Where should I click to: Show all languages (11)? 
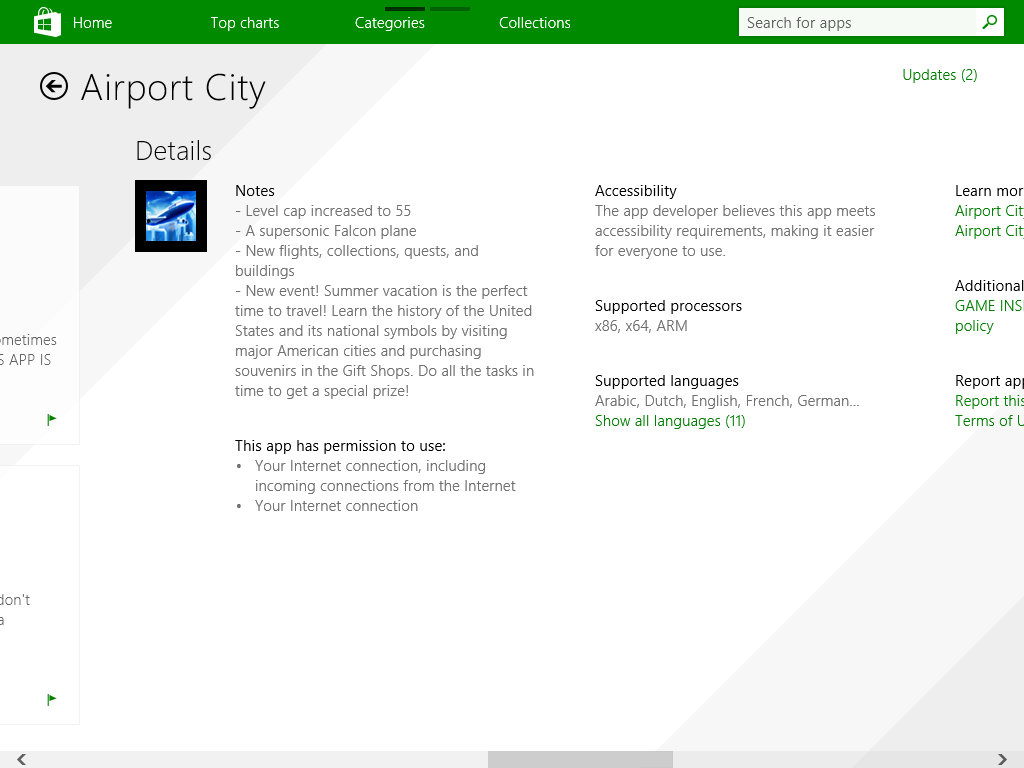pyautogui.click(x=670, y=421)
